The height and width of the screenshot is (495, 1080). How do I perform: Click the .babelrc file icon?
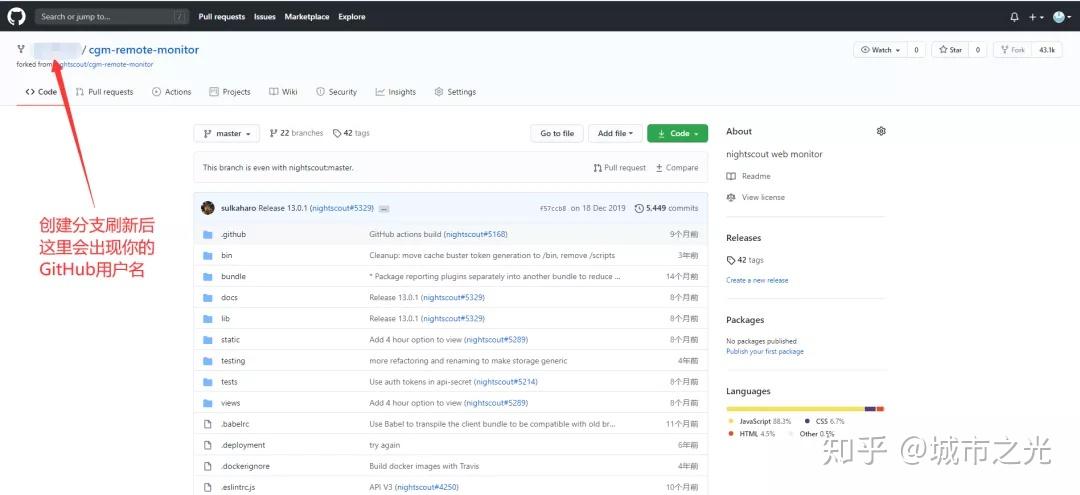[208, 424]
